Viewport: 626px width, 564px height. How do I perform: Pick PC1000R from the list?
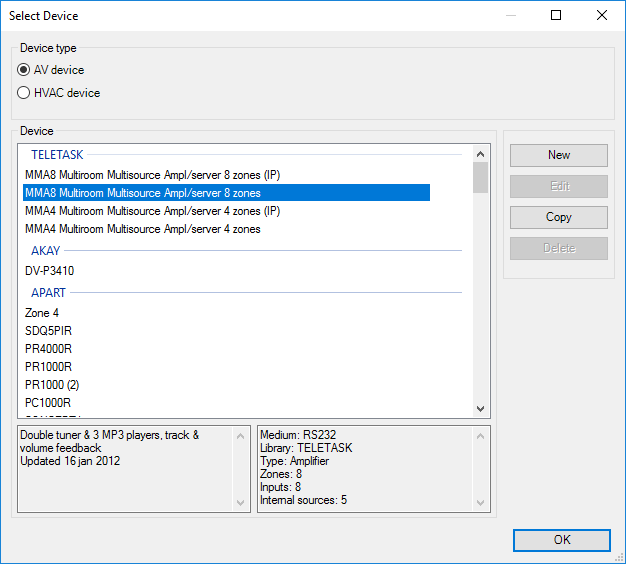48,402
